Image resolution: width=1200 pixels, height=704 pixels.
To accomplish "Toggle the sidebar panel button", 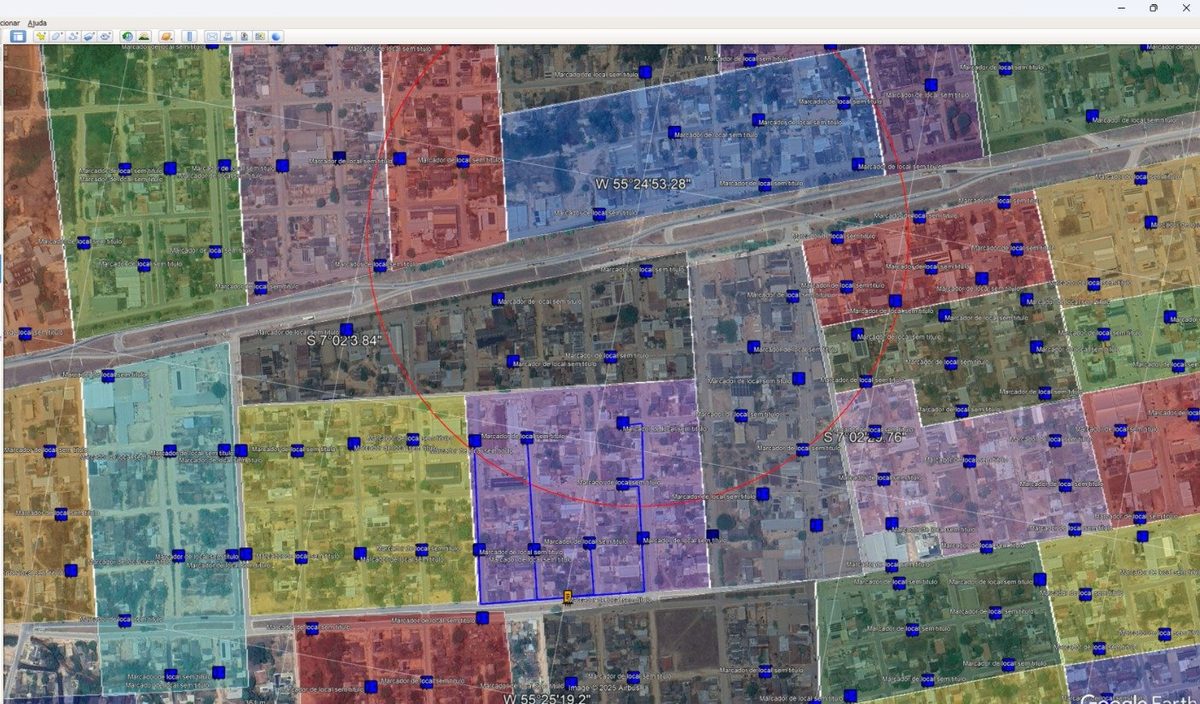I will [x=18, y=36].
